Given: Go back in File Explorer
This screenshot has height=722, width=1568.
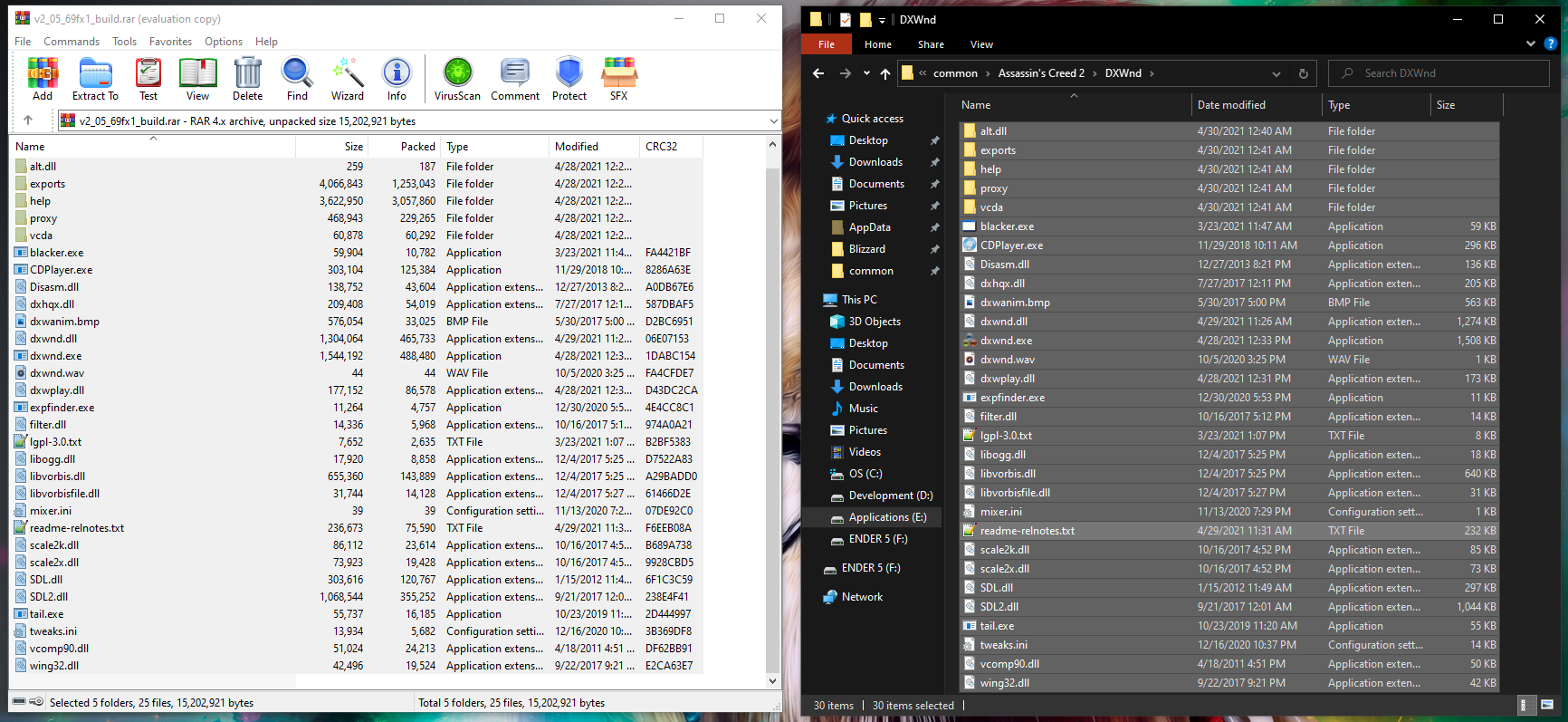Looking at the screenshot, I should tap(818, 73).
